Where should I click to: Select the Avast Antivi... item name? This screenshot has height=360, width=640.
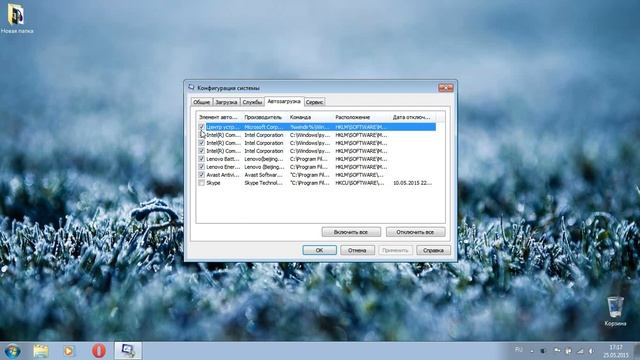point(223,175)
